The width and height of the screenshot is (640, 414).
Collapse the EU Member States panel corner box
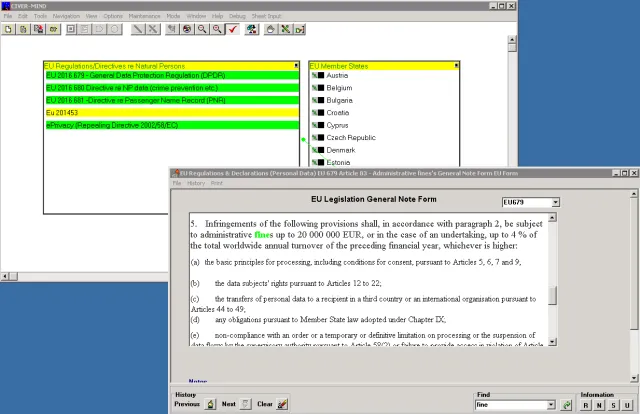pos(456,65)
